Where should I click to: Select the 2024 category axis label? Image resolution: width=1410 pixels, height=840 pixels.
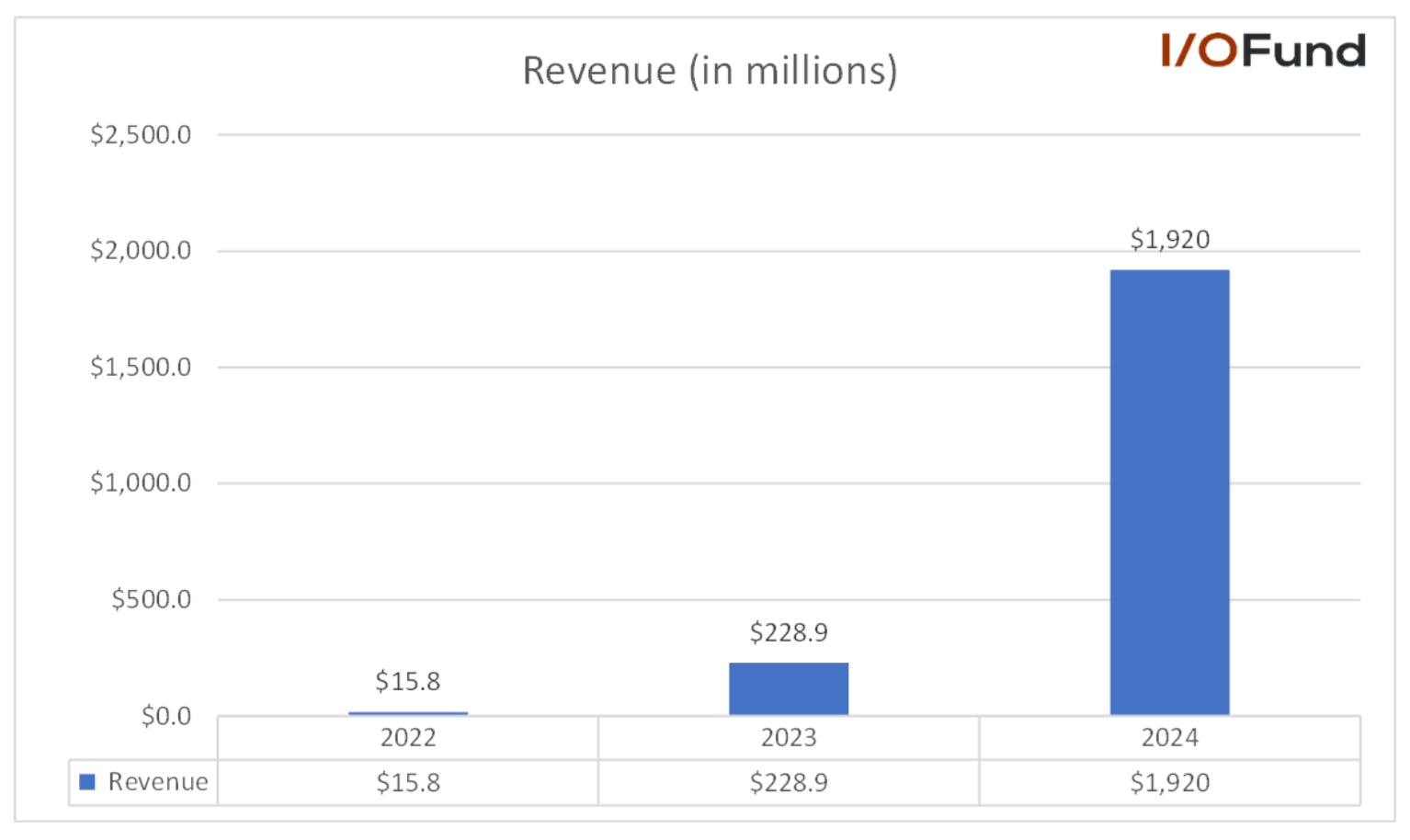pos(1169,738)
